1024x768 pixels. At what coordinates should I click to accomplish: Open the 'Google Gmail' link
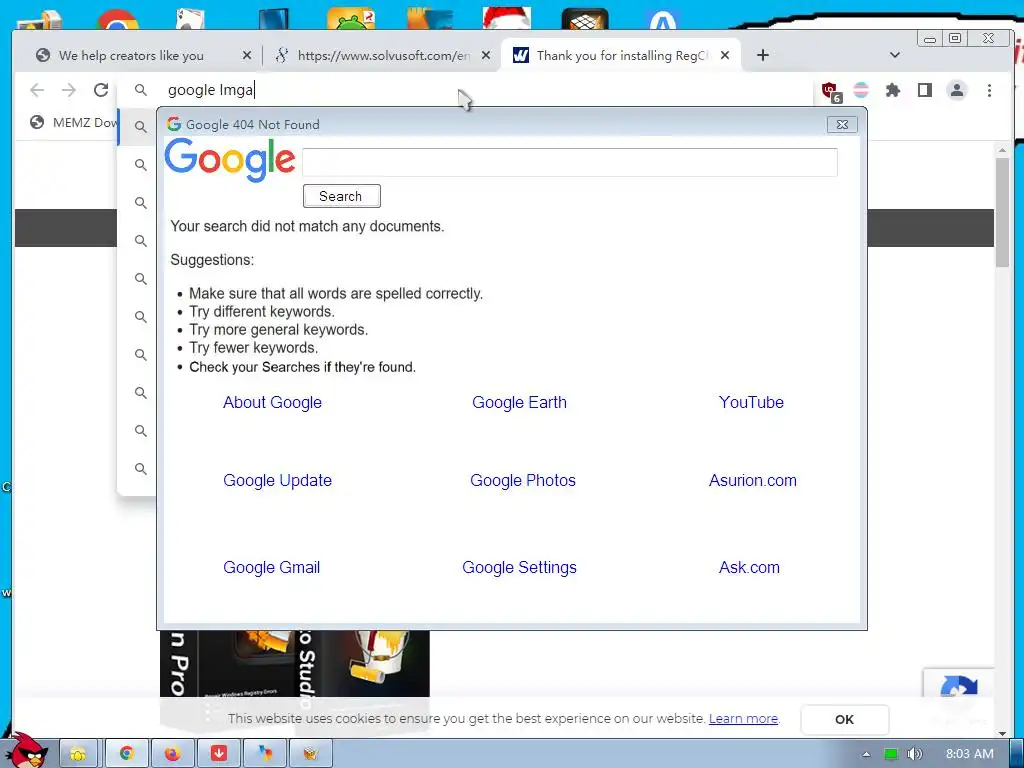click(x=272, y=568)
